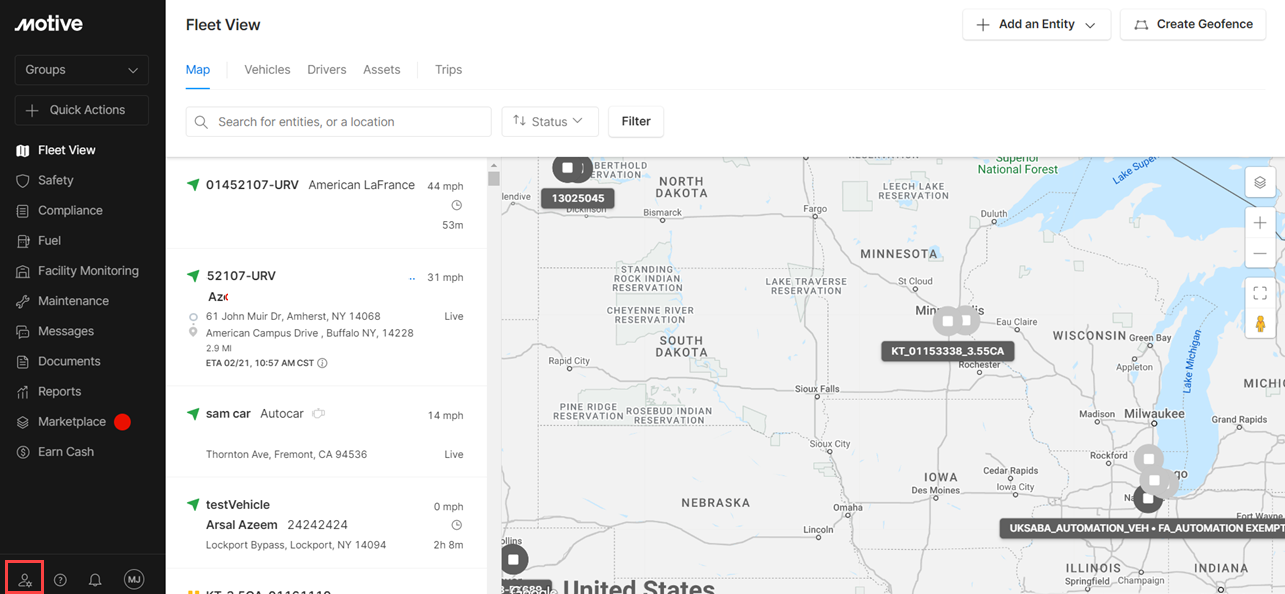Click the UKSABA_AUTOMATION_VEH map label
Screen dimensions: 1285x594
click(1142, 527)
